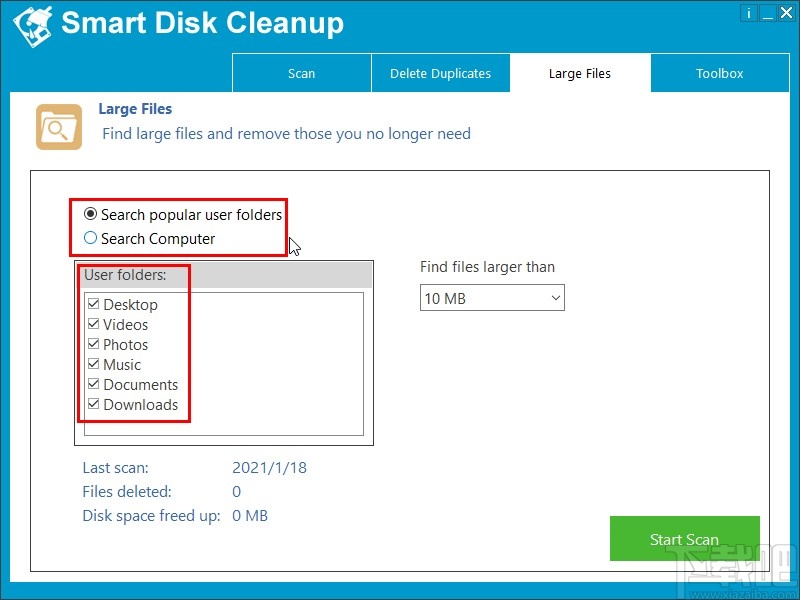Open the 10 MB file size dropdown
Image resolution: width=800 pixels, height=600 pixels.
tap(492, 298)
